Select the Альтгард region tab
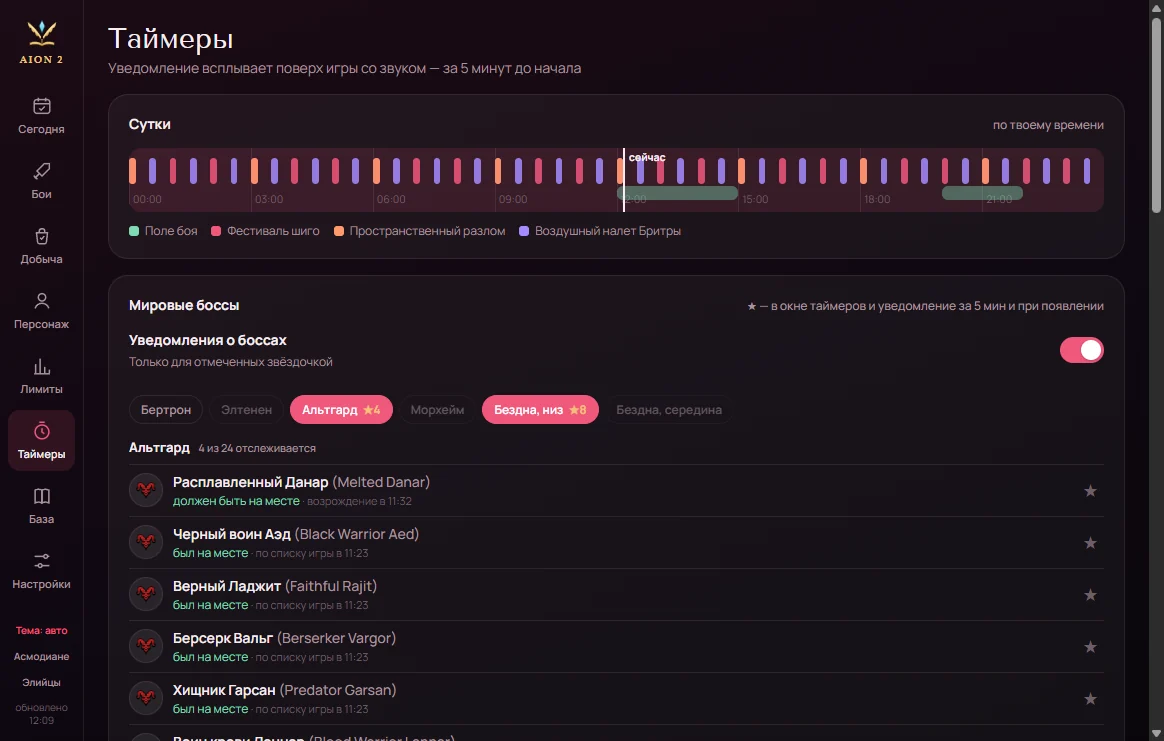The height and width of the screenshot is (741, 1164). [341, 410]
